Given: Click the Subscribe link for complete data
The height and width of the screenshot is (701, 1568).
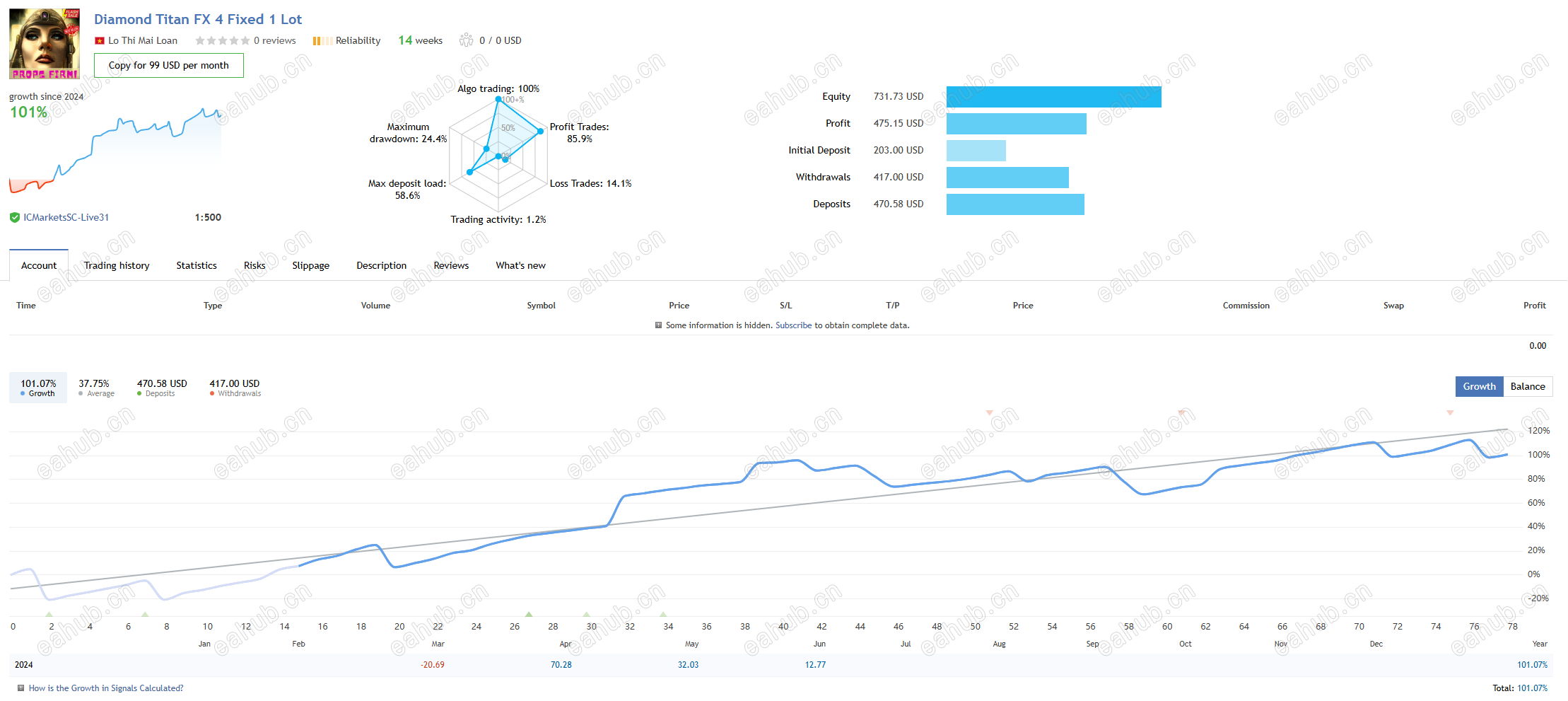Looking at the screenshot, I should click(794, 325).
